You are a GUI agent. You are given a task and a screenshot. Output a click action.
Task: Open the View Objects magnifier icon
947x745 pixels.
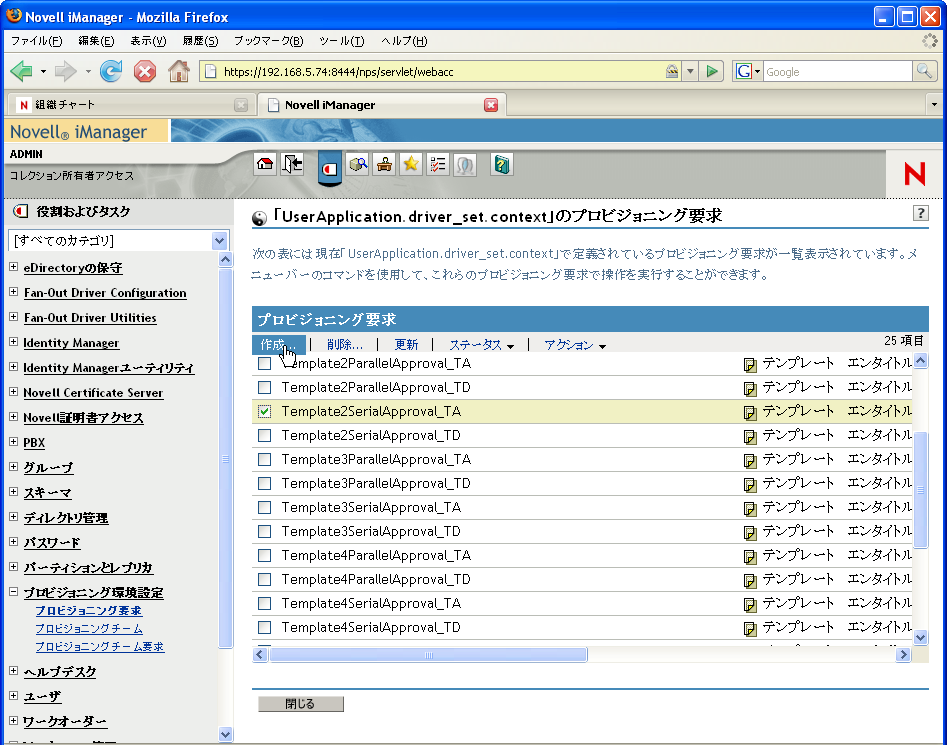coord(358,164)
